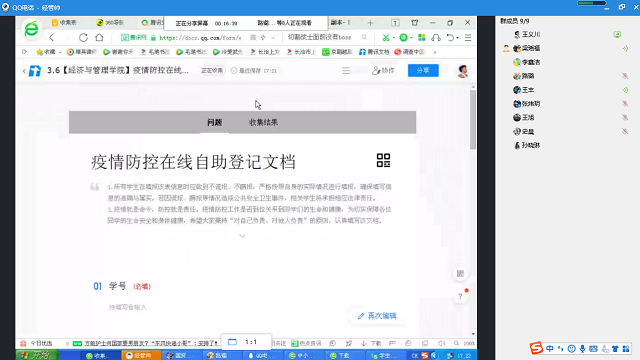Click the Sogou skin shirt icon

(x=616, y=349)
